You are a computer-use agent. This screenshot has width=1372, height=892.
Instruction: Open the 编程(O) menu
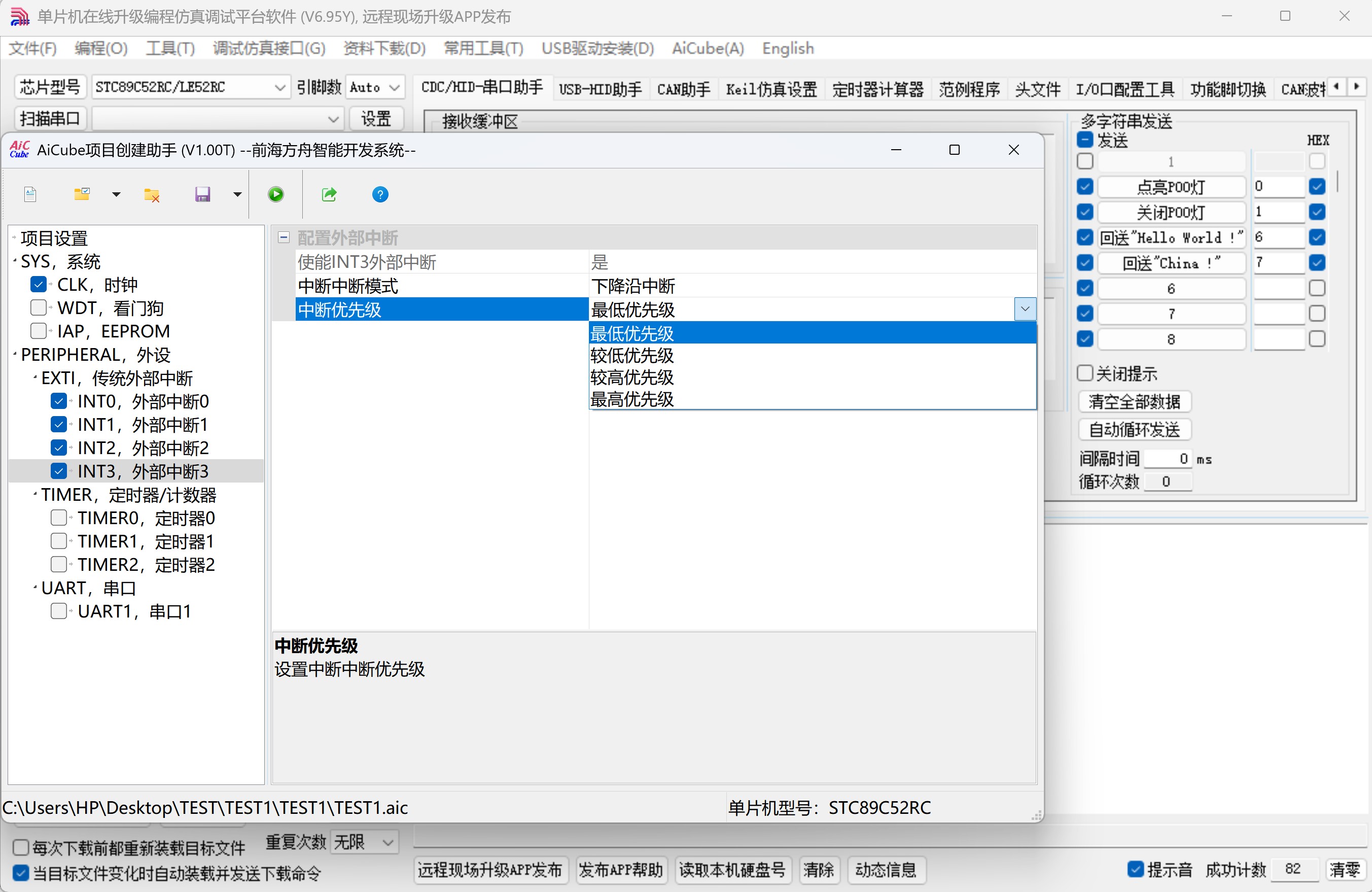point(101,48)
